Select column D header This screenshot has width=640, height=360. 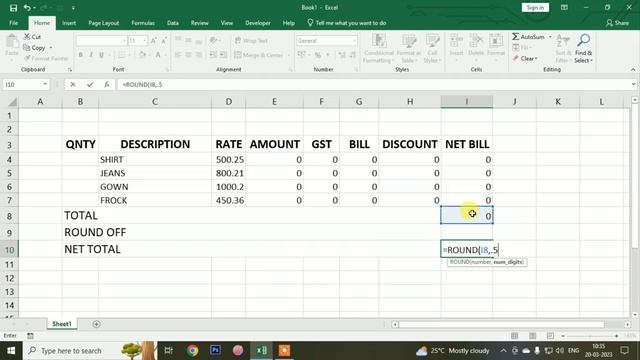(x=229, y=102)
